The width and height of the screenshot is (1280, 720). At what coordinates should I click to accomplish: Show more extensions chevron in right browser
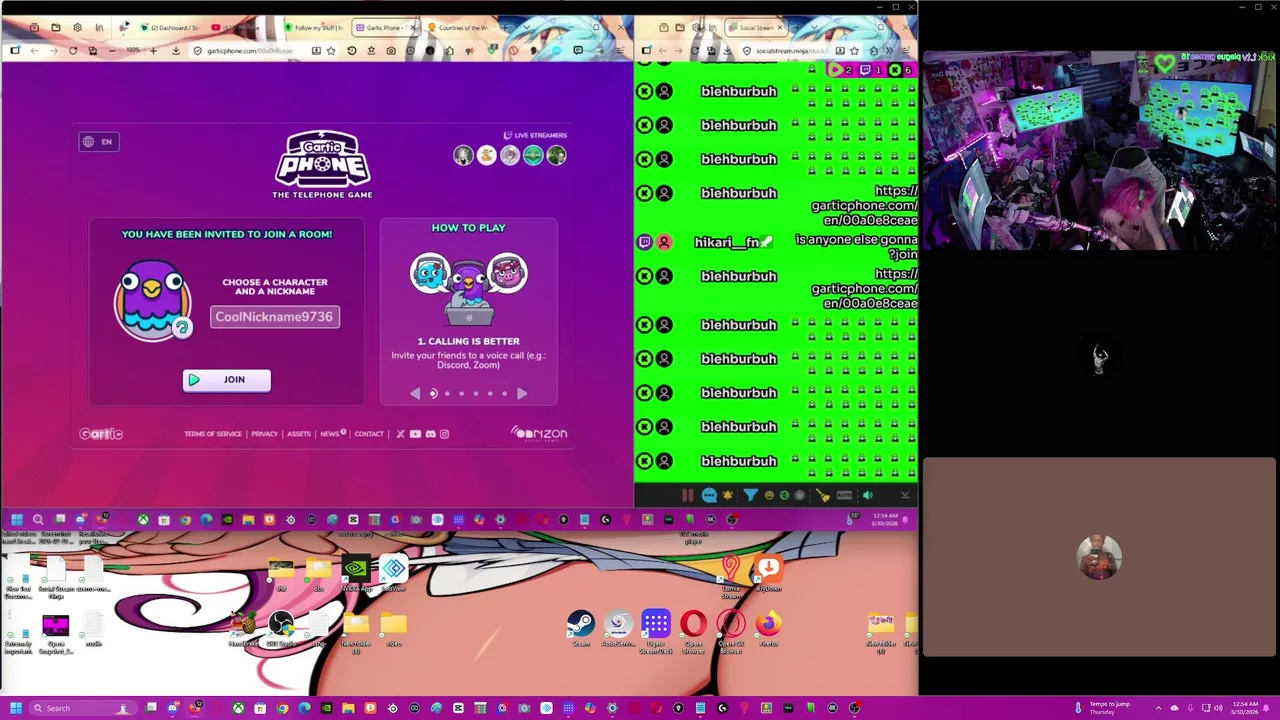point(890,51)
